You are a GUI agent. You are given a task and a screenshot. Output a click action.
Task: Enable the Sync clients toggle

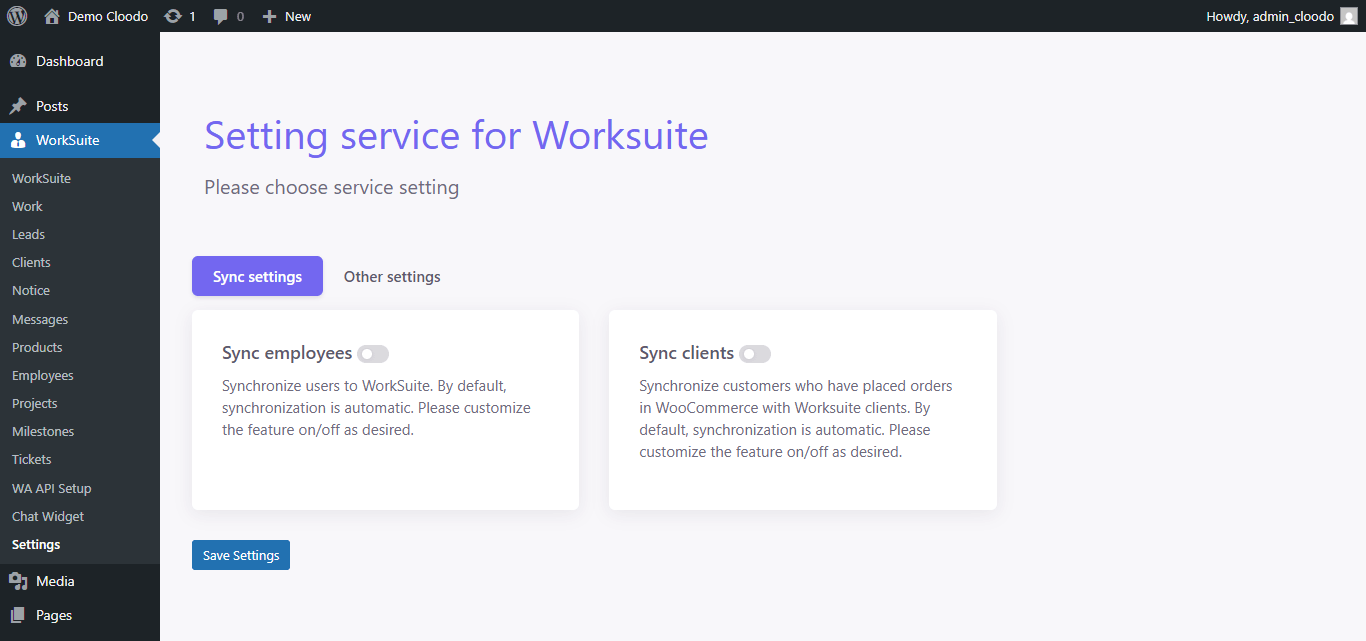755,354
